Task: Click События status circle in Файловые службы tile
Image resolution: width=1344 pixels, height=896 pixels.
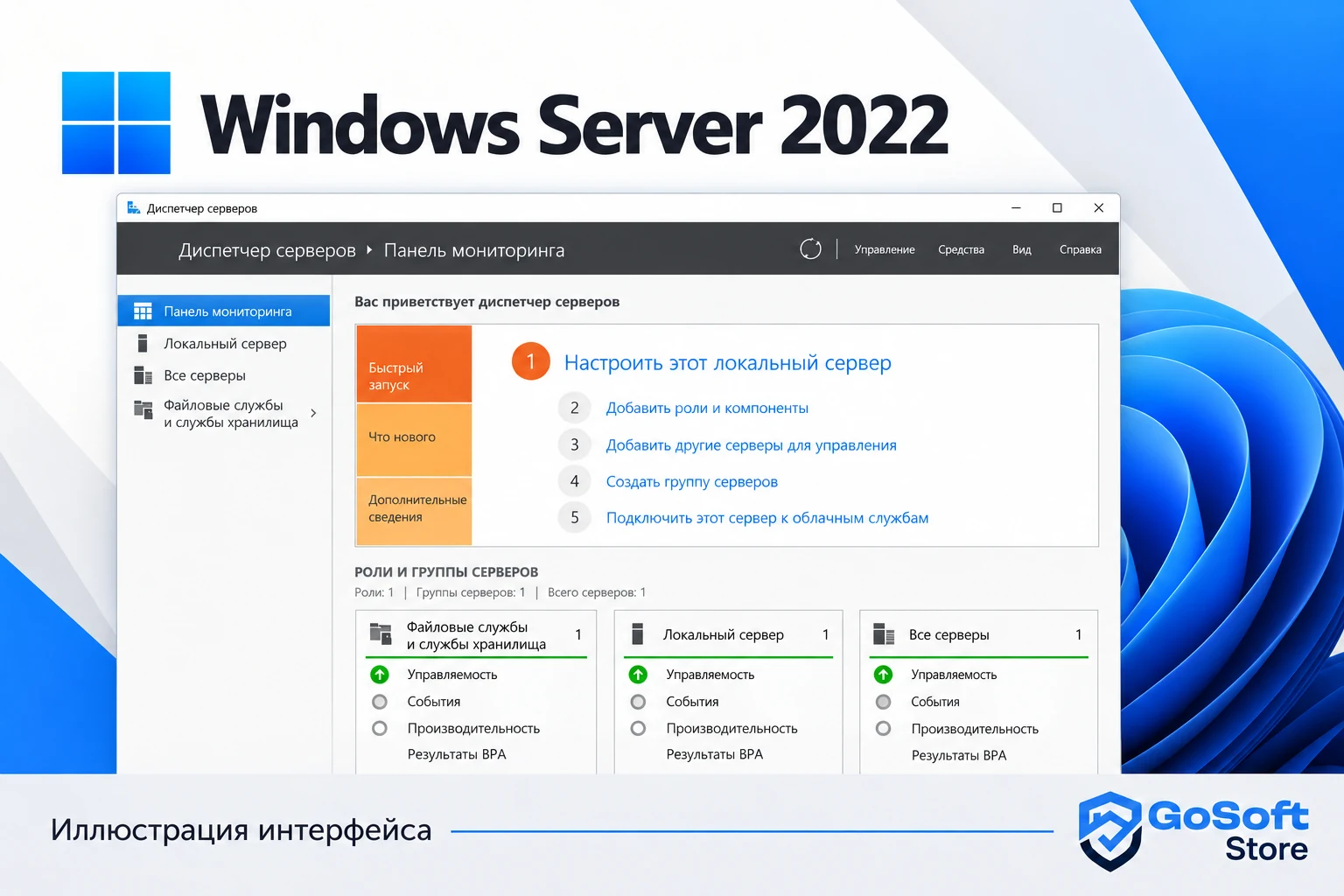Action: point(380,702)
